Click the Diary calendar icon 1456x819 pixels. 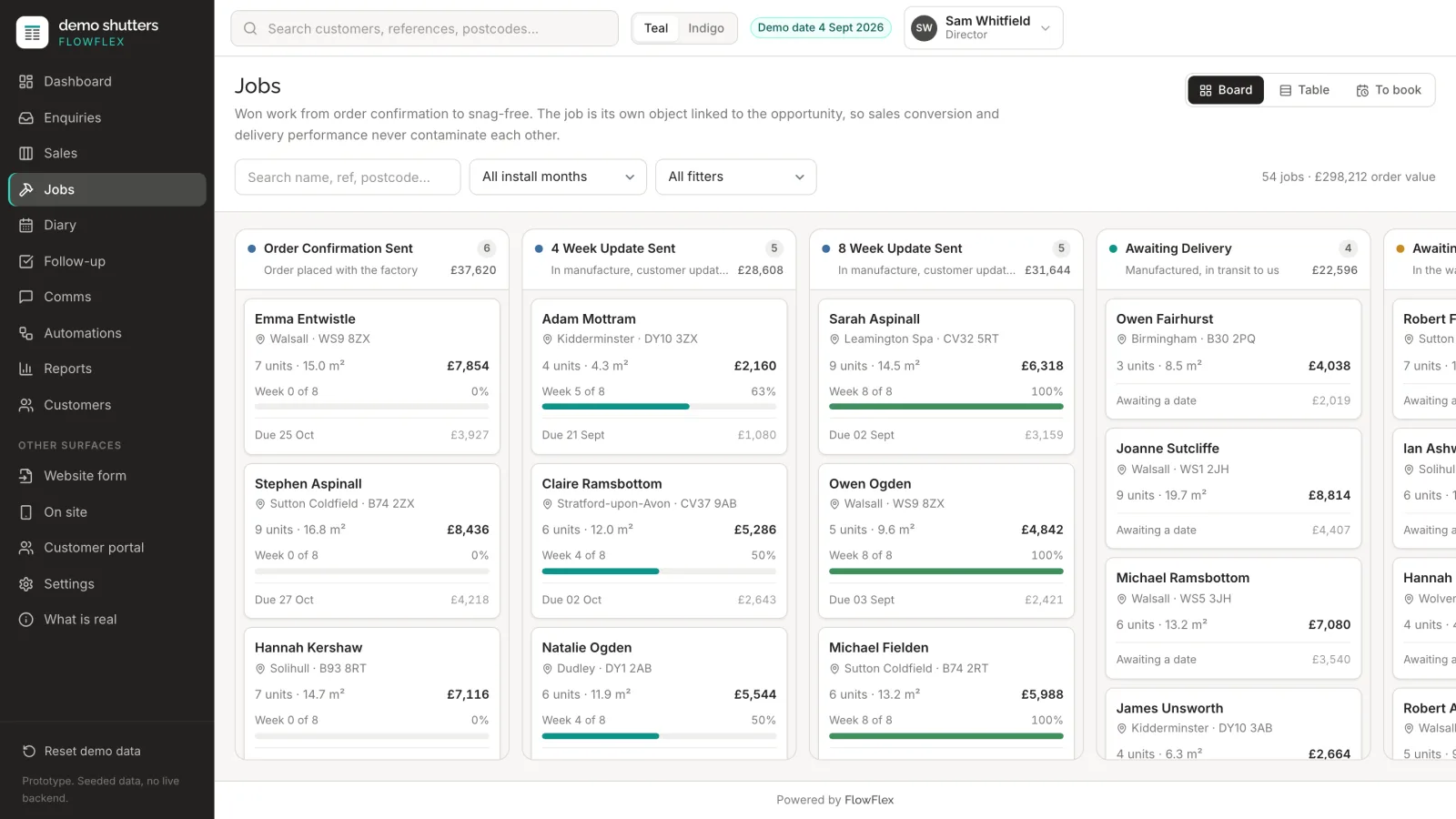[x=26, y=225]
